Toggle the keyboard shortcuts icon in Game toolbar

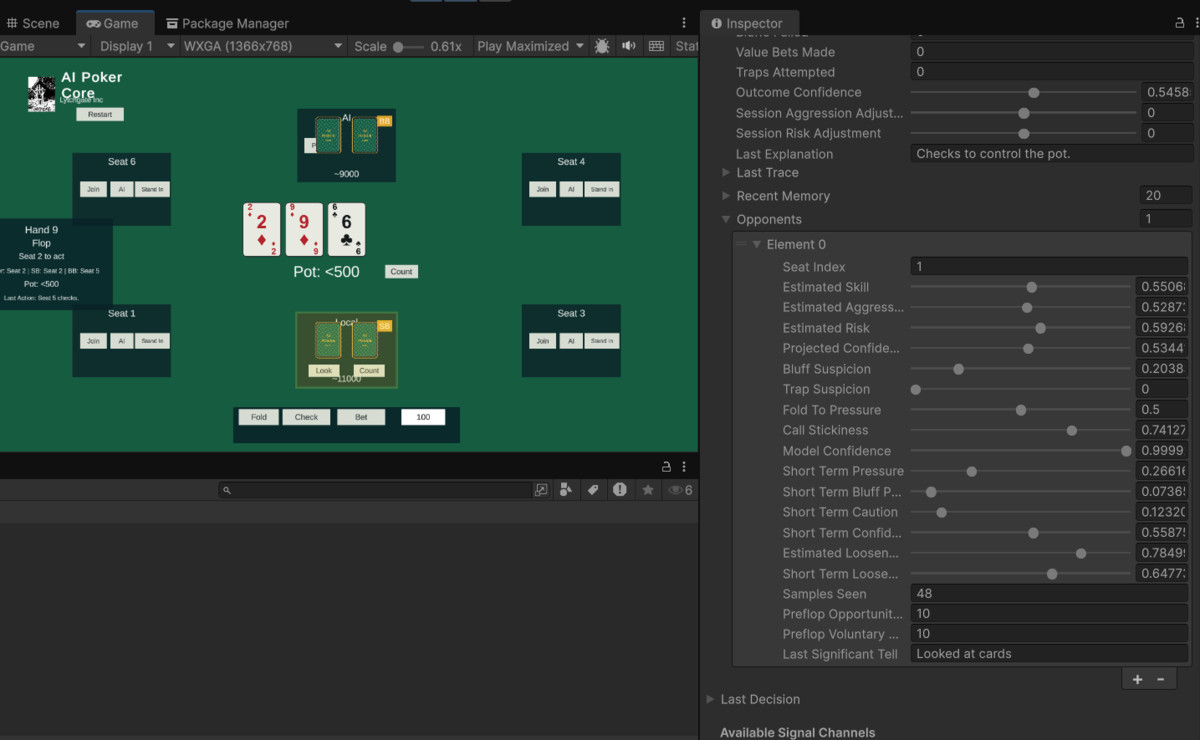[656, 46]
